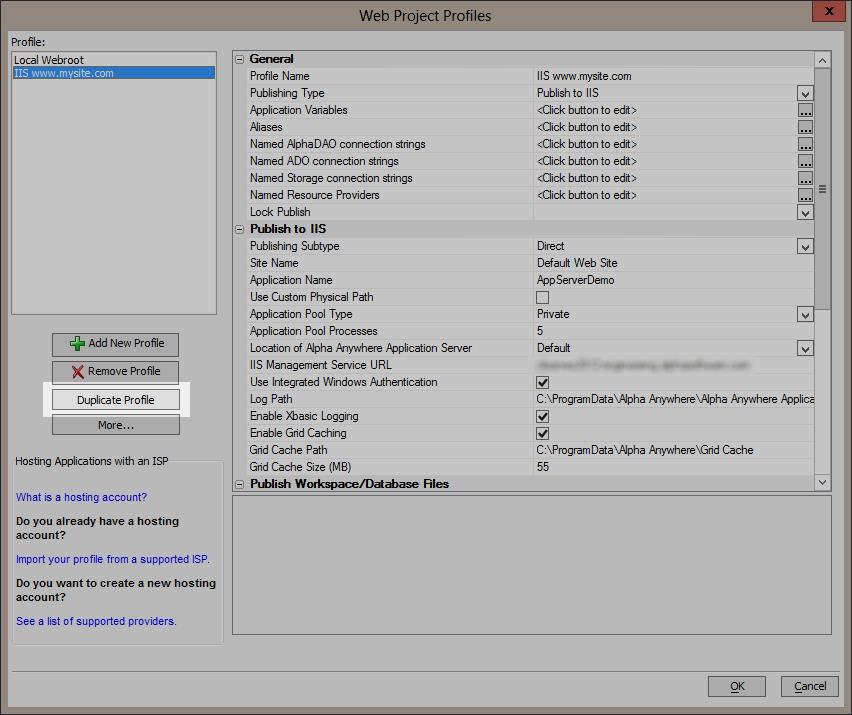Edit Application Pool Processes value 5
852x715 pixels.
(674, 331)
